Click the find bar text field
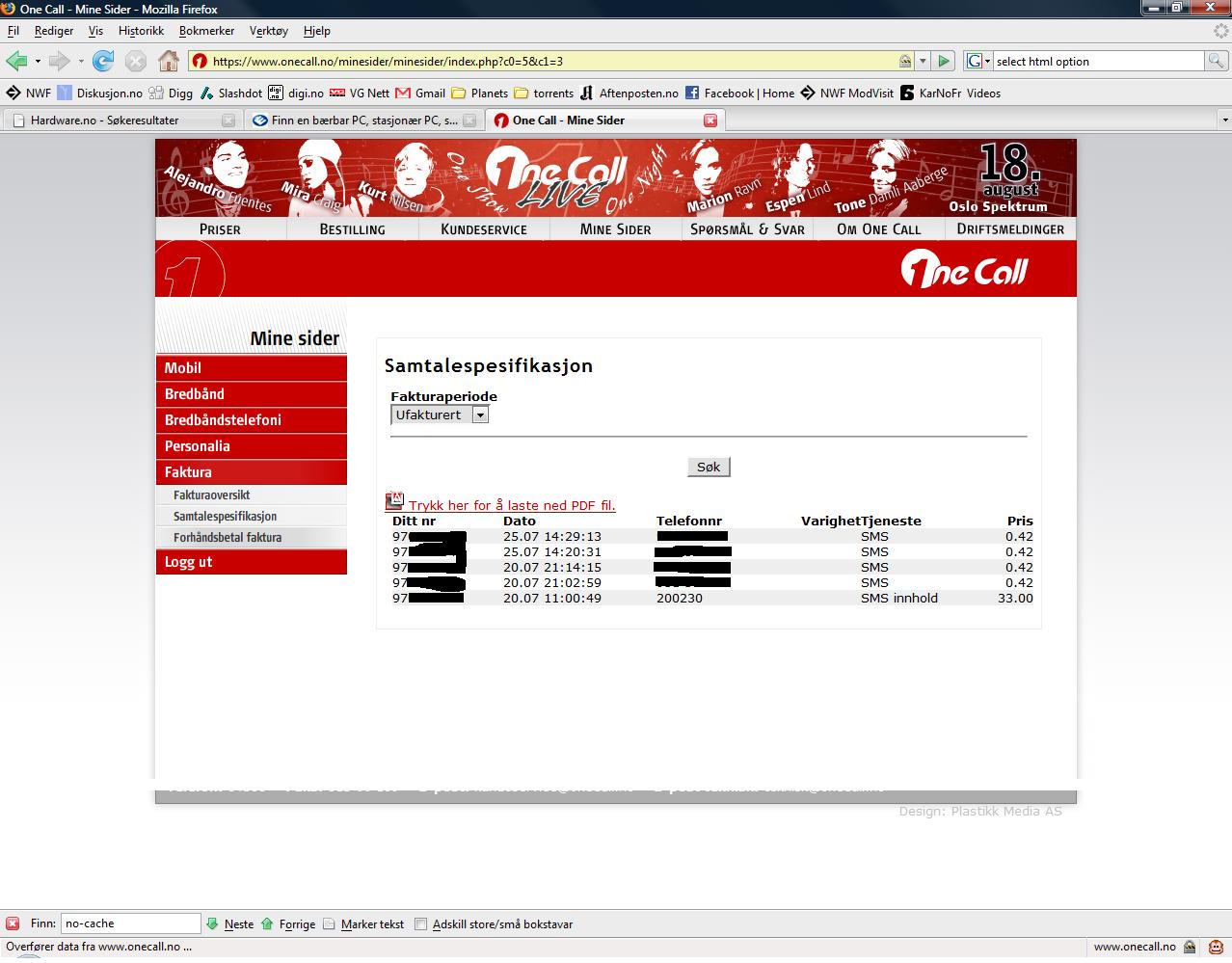Image resolution: width=1232 pixels, height=963 pixels. click(x=131, y=923)
